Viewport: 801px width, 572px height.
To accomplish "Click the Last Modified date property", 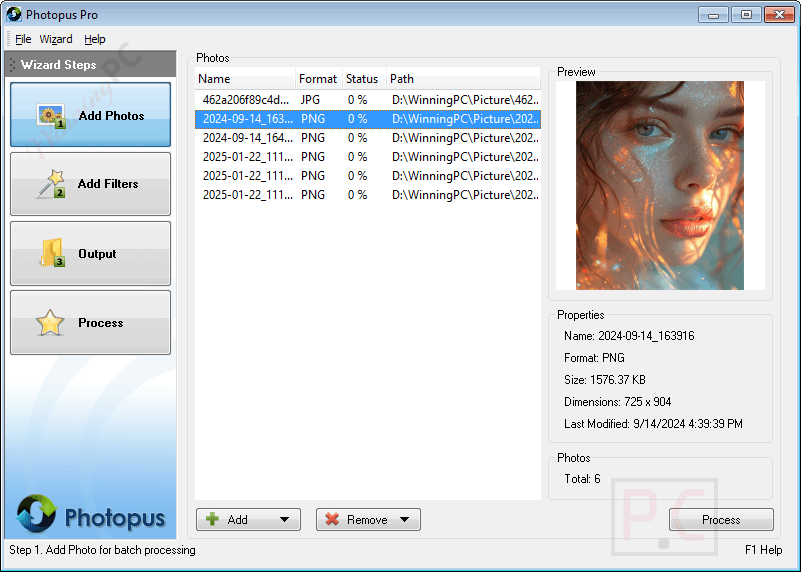I will [x=653, y=424].
